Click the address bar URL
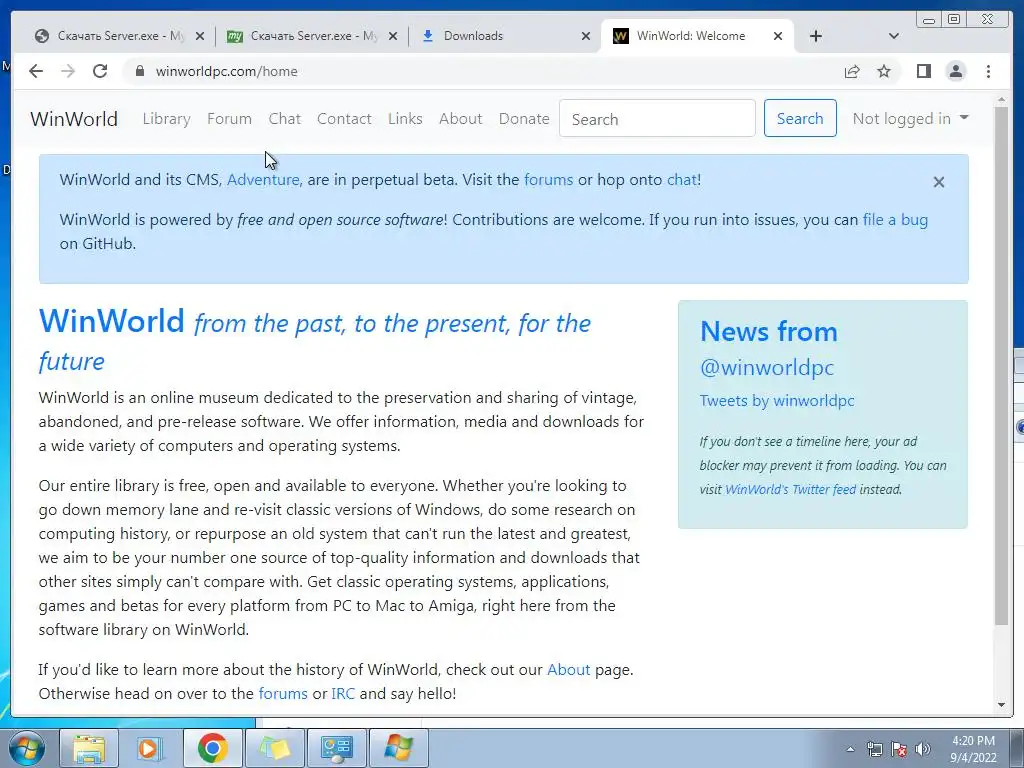The height and width of the screenshot is (768, 1024). 227,71
